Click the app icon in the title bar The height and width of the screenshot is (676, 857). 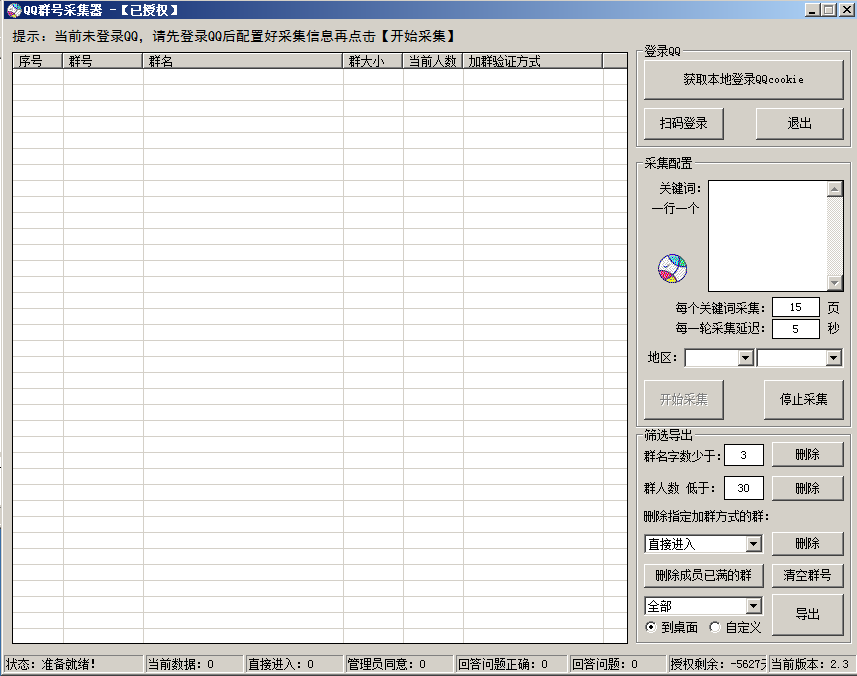tap(14, 10)
